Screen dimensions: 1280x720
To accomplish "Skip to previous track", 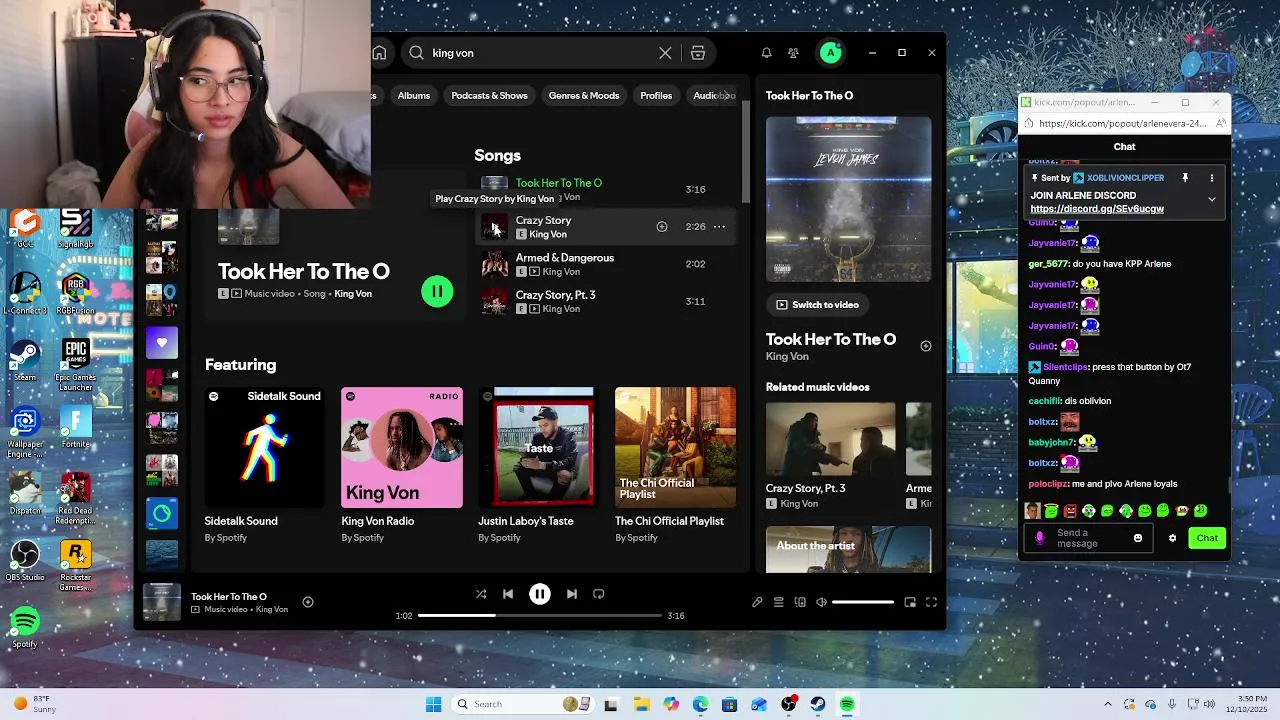I will 508,594.
